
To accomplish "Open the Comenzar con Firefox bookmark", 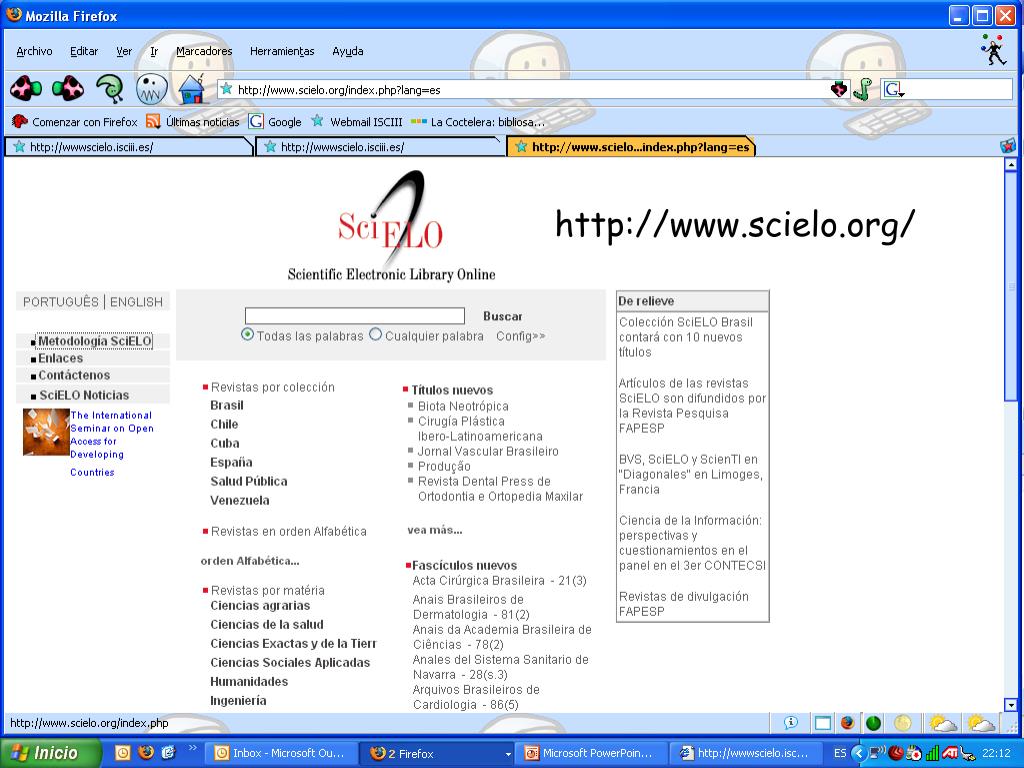I will pos(74,121).
